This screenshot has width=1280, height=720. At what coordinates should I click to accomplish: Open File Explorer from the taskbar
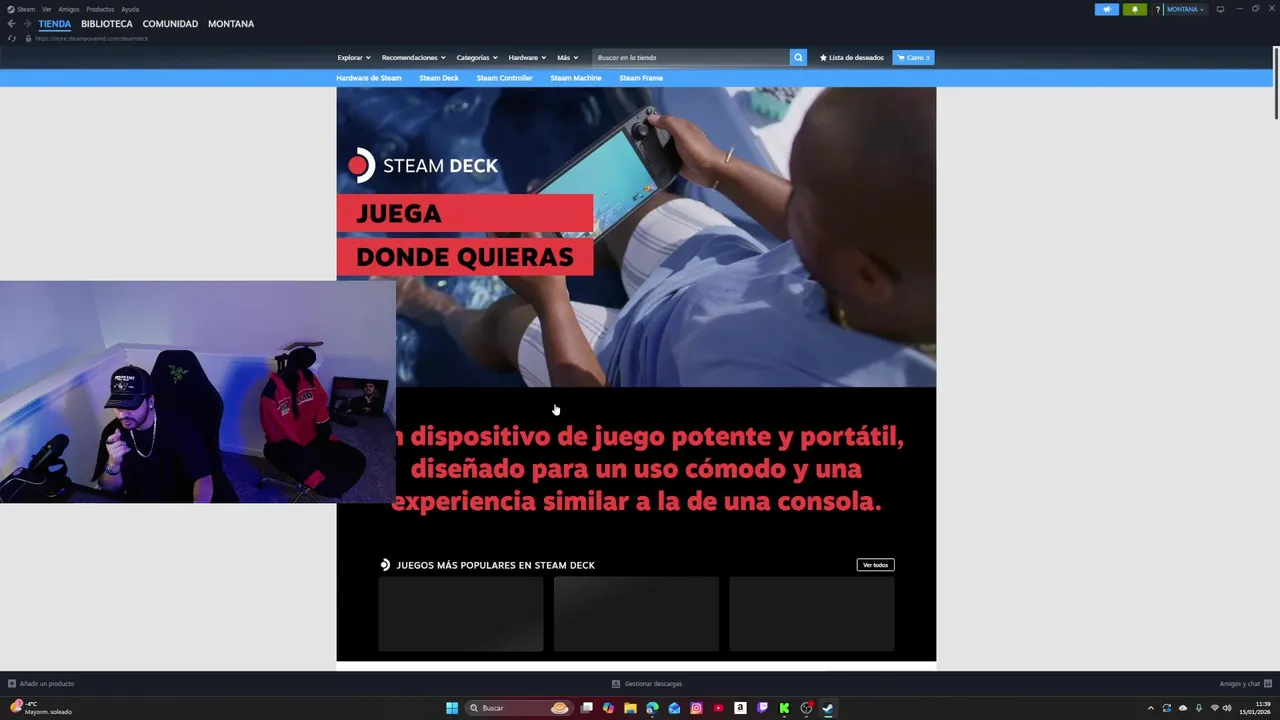pyautogui.click(x=630, y=708)
